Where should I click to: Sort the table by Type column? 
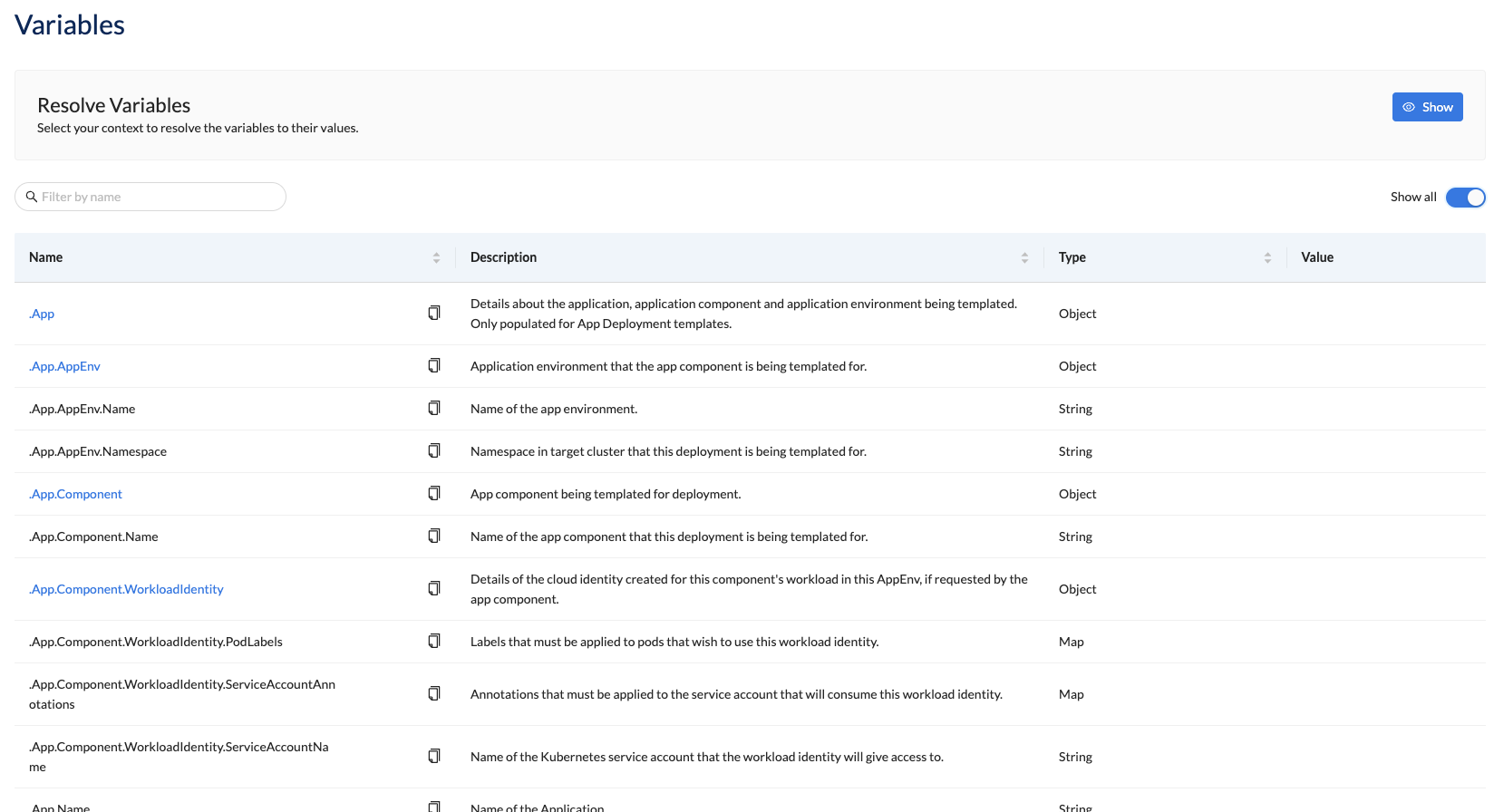tap(1267, 257)
